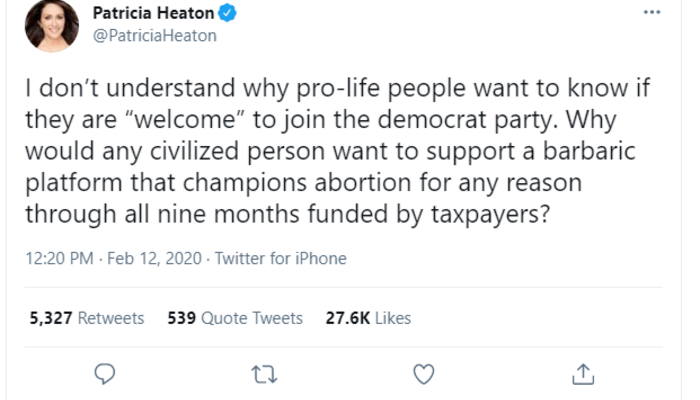Open the share tweet icon

click(584, 373)
